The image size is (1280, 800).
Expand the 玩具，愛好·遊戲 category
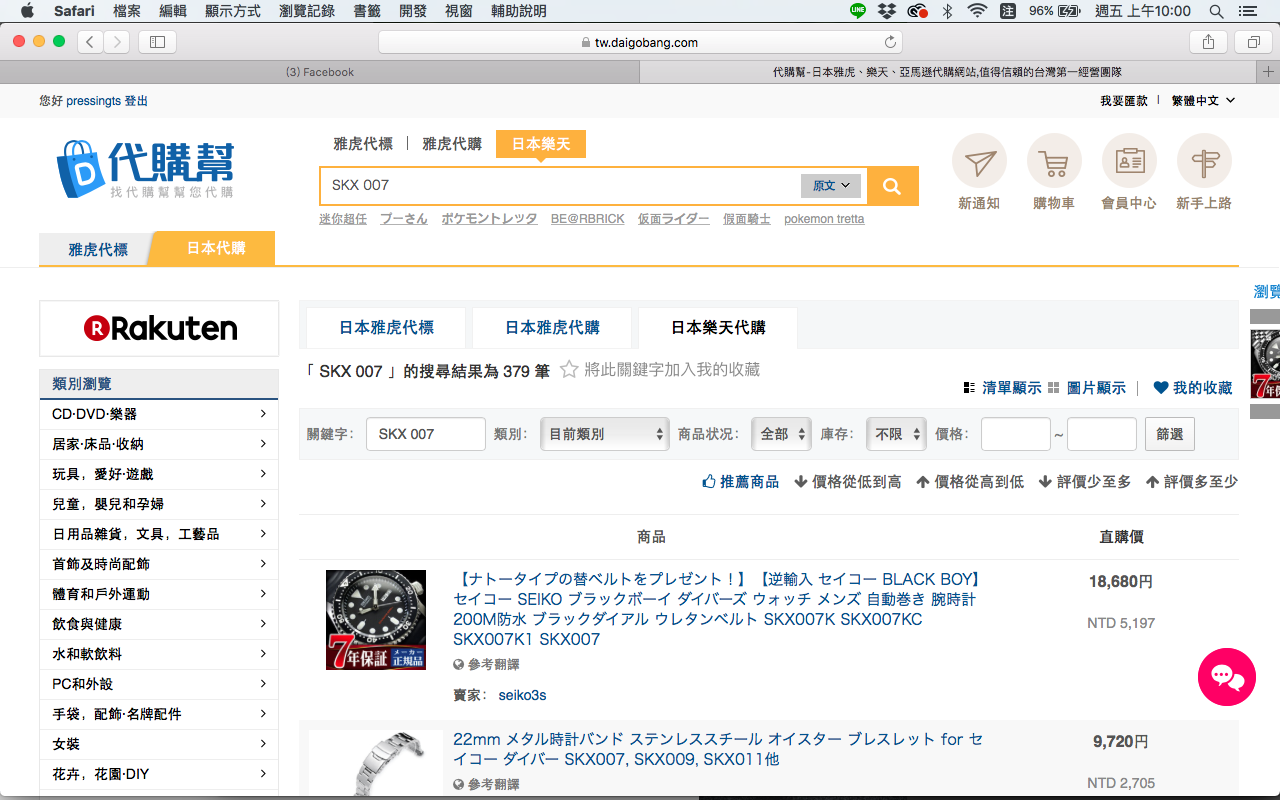[x=159, y=474]
